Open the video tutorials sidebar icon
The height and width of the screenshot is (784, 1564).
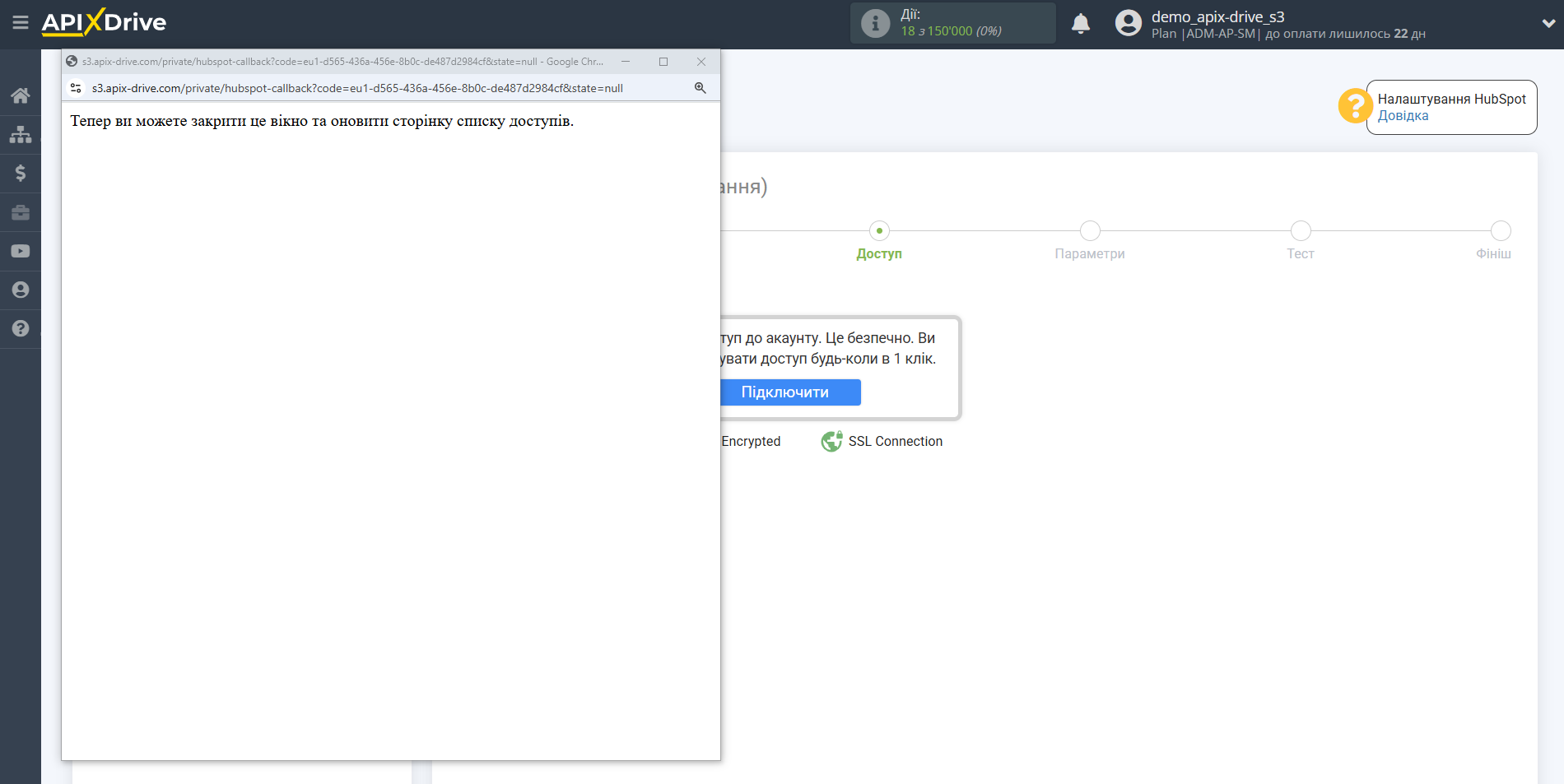21,251
